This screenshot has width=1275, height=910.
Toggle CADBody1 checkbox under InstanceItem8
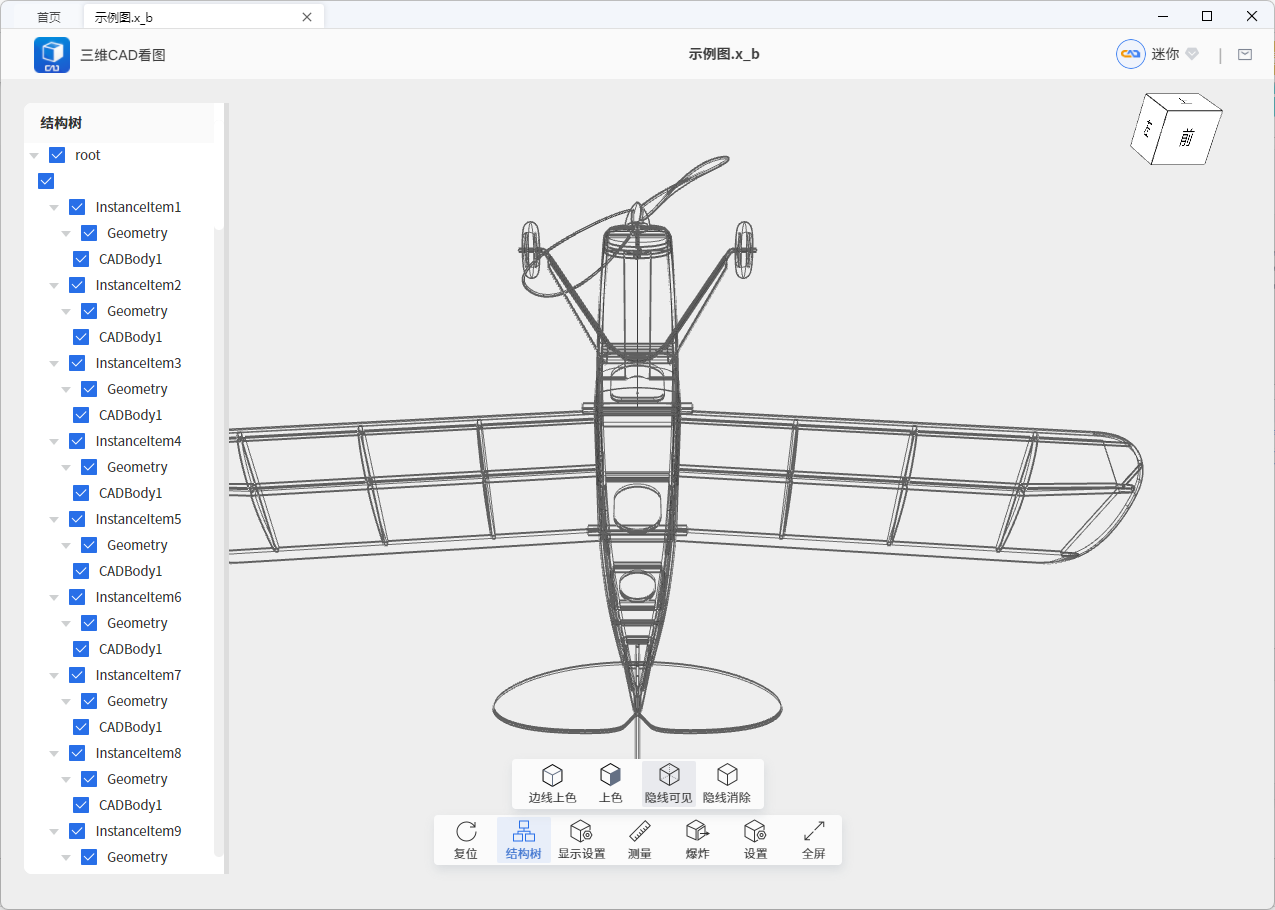[81, 805]
